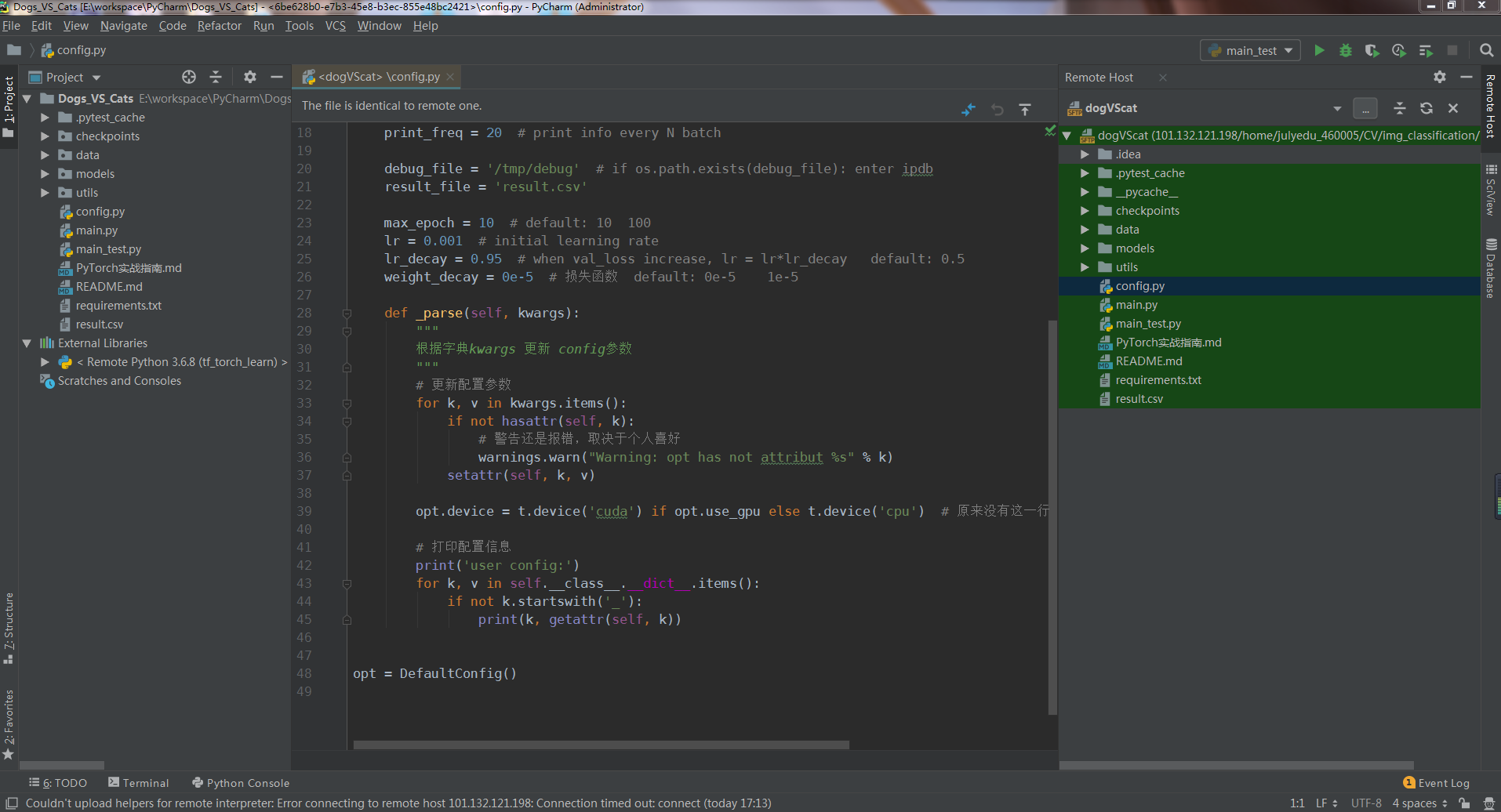Screen dimensions: 1501x812
Task: Collapse all in Project panel
Action: pyautogui.click(x=216, y=77)
